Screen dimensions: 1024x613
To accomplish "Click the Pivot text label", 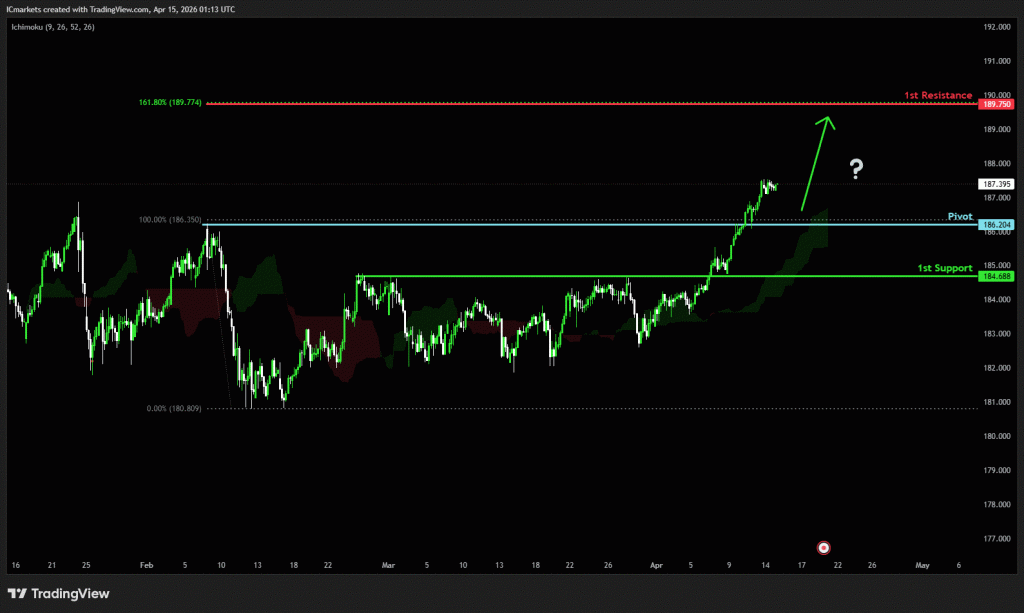I will (959, 216).
